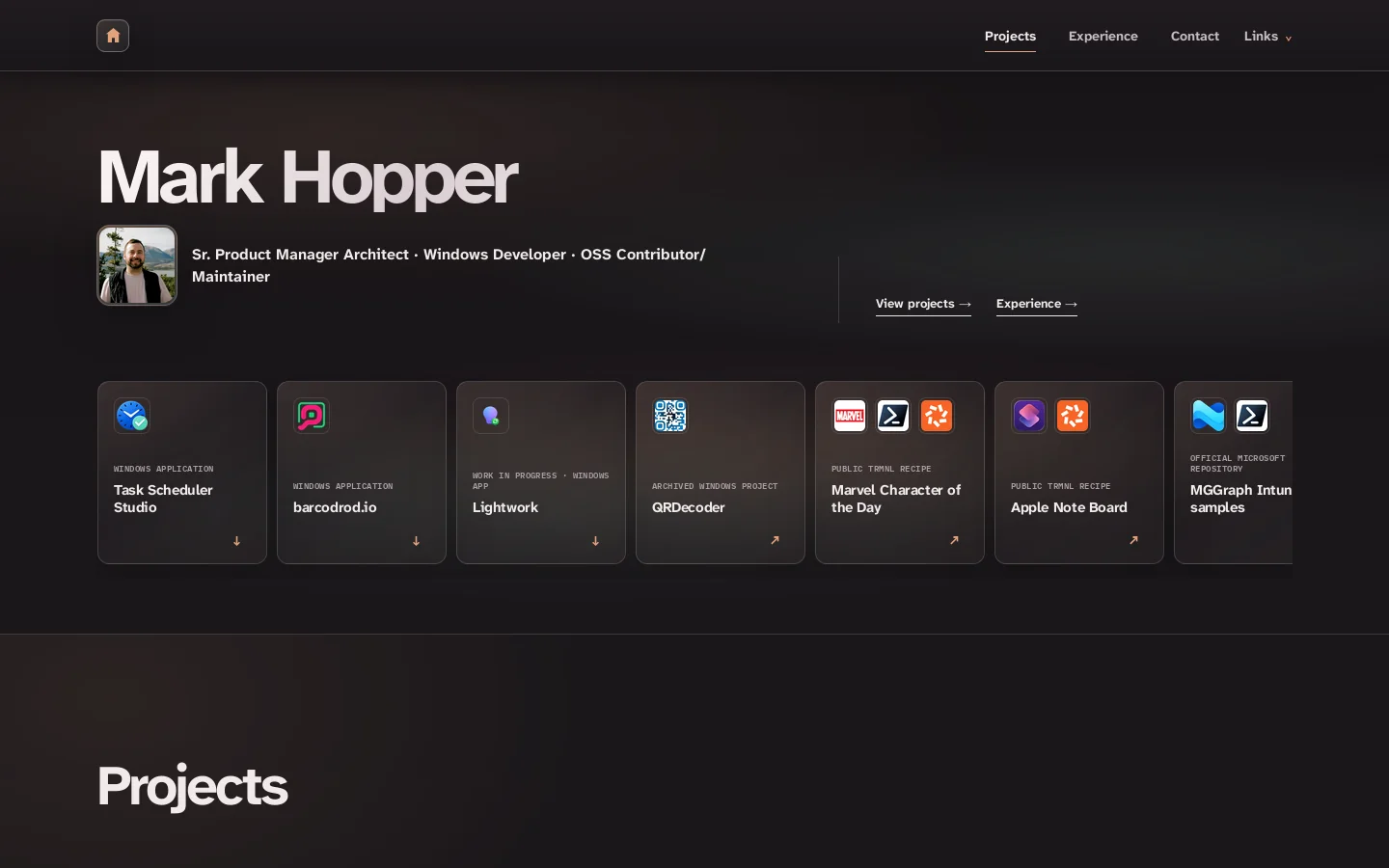The height and width of the screenshot is (868, 1389).
Task: Open the Contact nav item
Action: 1194,37
